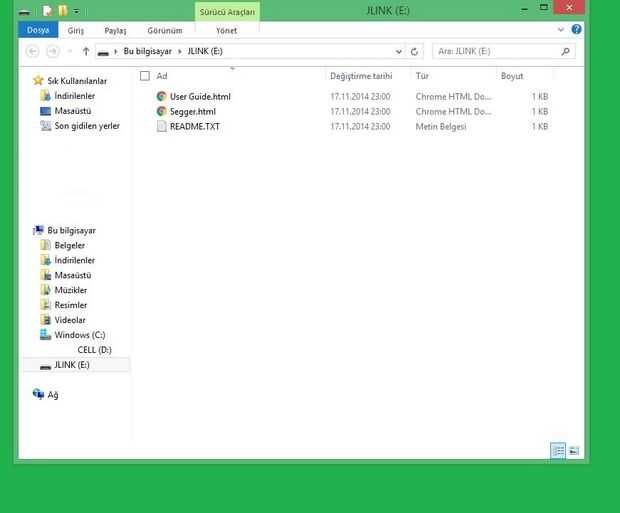Sort by the Tür column header
The height and width of the screenshot is (513, 620).
(422, 76)
